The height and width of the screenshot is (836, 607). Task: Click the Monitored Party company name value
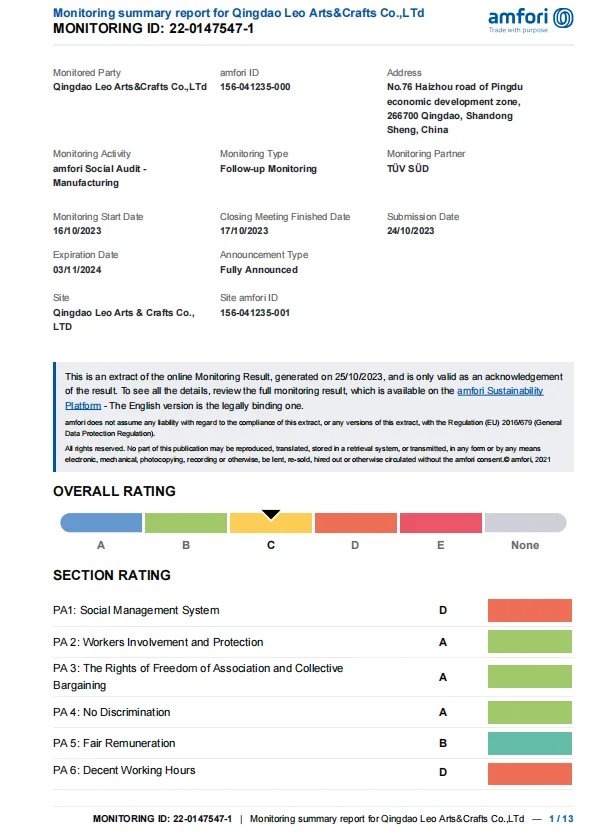[x=130, y=87]
